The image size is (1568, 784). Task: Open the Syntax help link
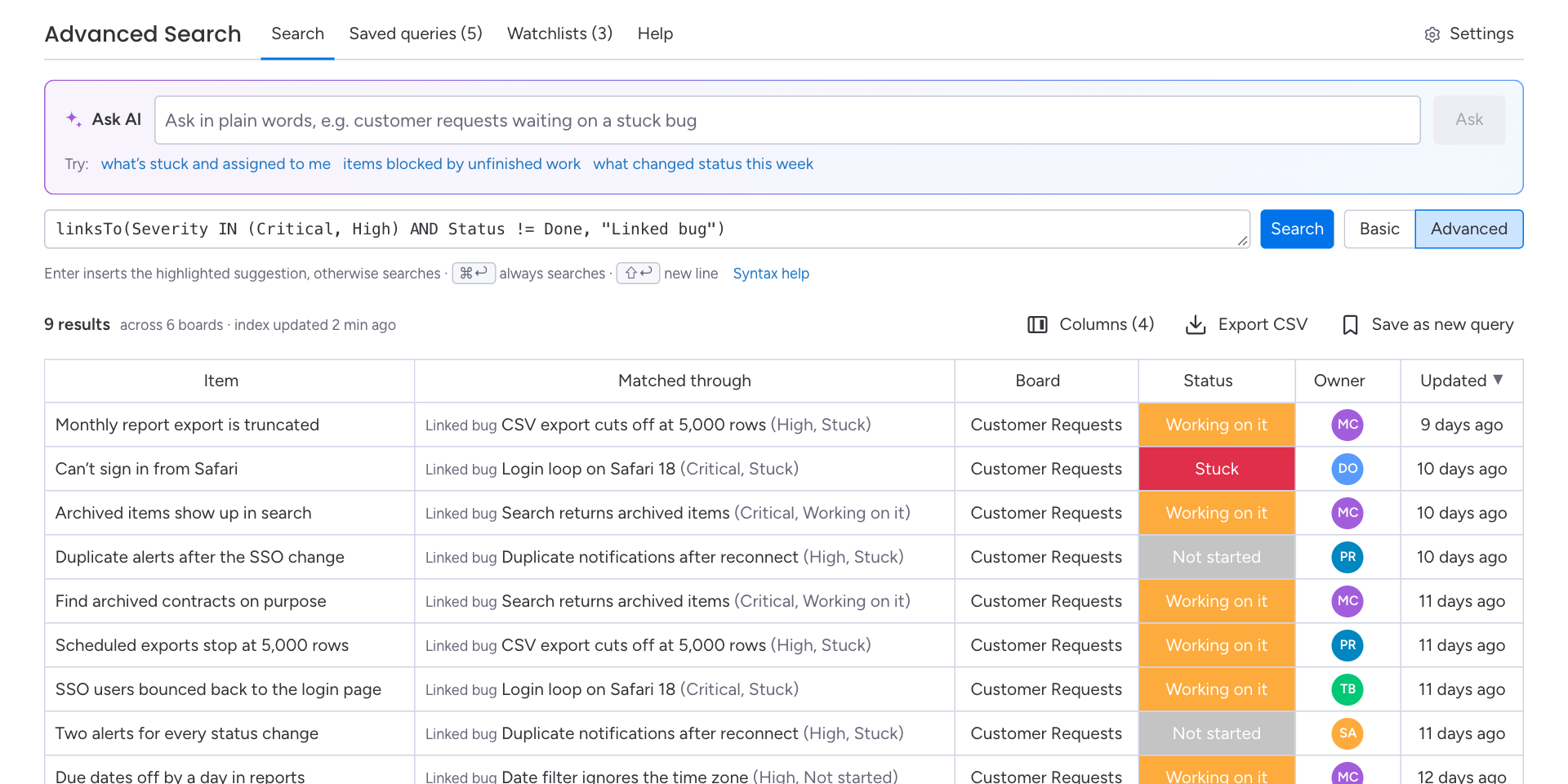(771, 274)
